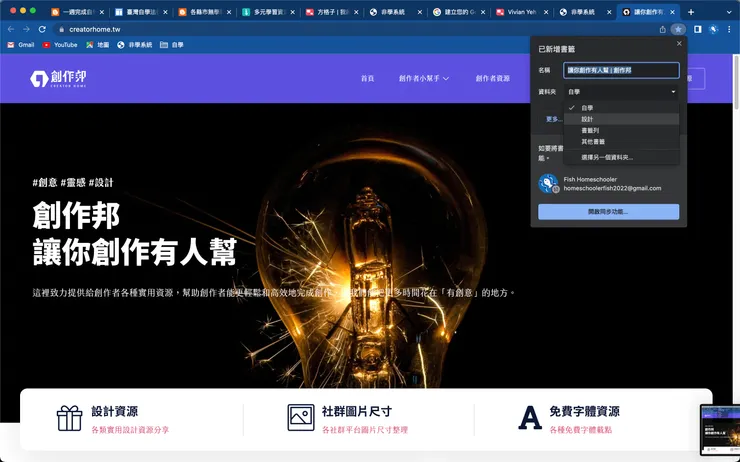Choose 設計 in the folder list
The image size is (740, 462).
(622, 119)
